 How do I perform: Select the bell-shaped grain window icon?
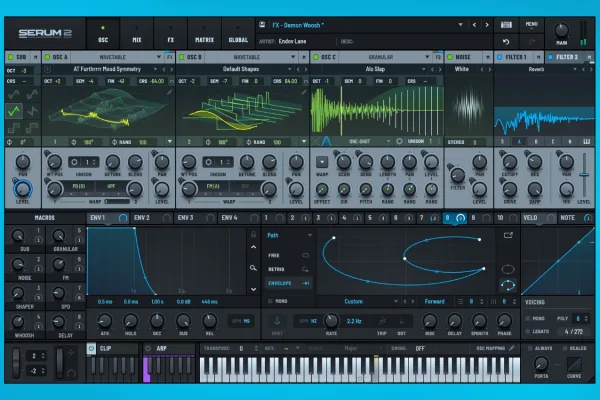pyautogui.click(x=326, y=141)
